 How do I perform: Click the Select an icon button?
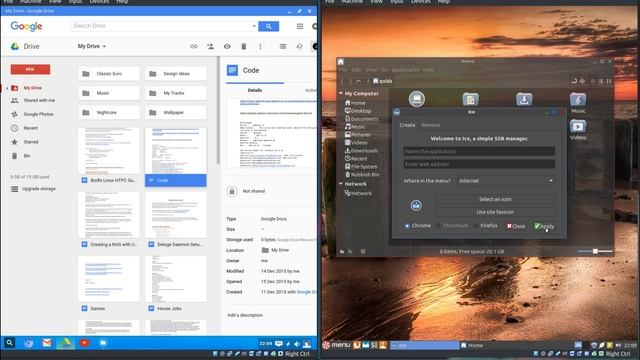click(495, 199)
